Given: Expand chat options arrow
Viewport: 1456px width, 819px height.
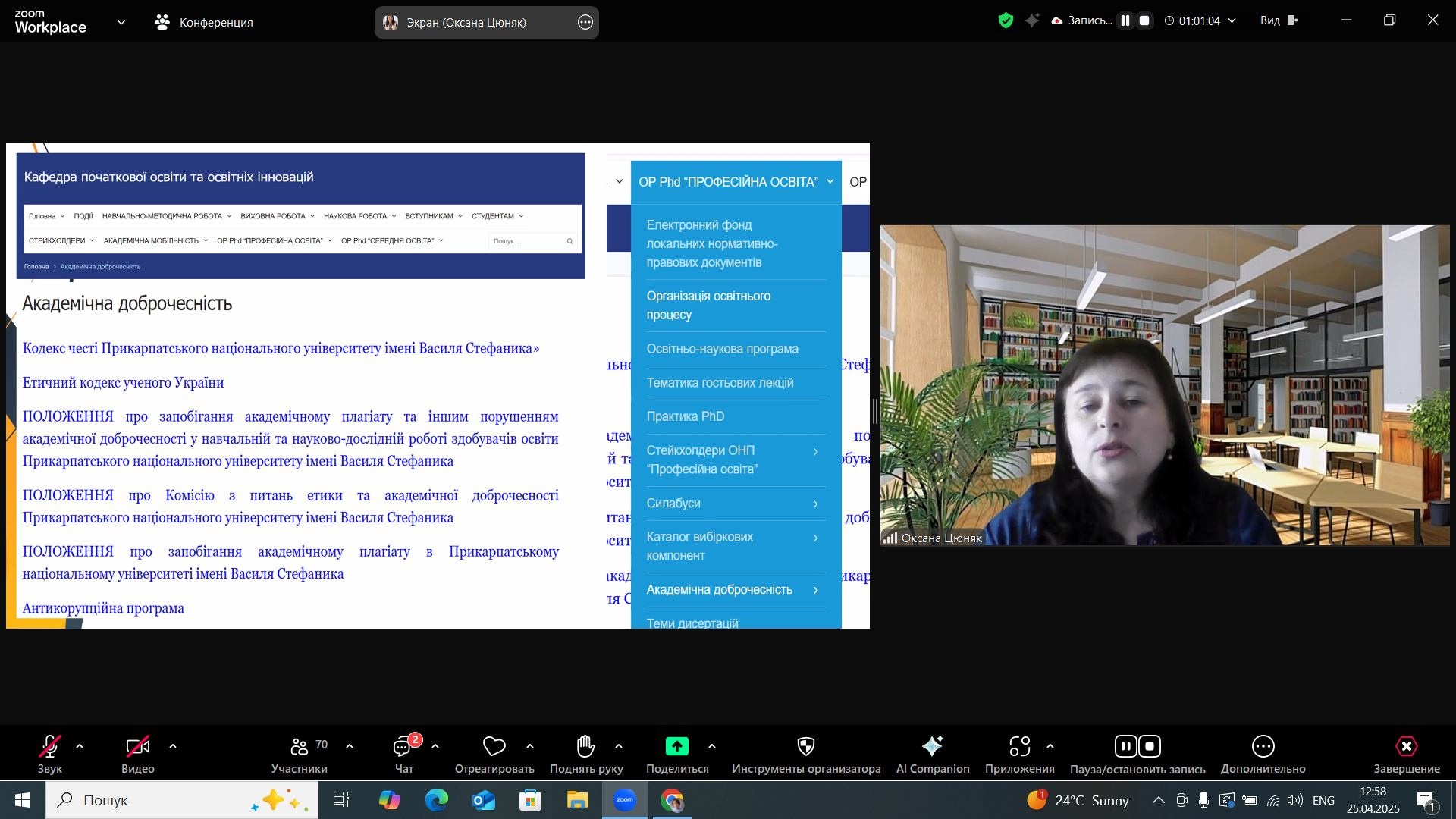Looking at the screenshot, I should click(x=435, y=747).
